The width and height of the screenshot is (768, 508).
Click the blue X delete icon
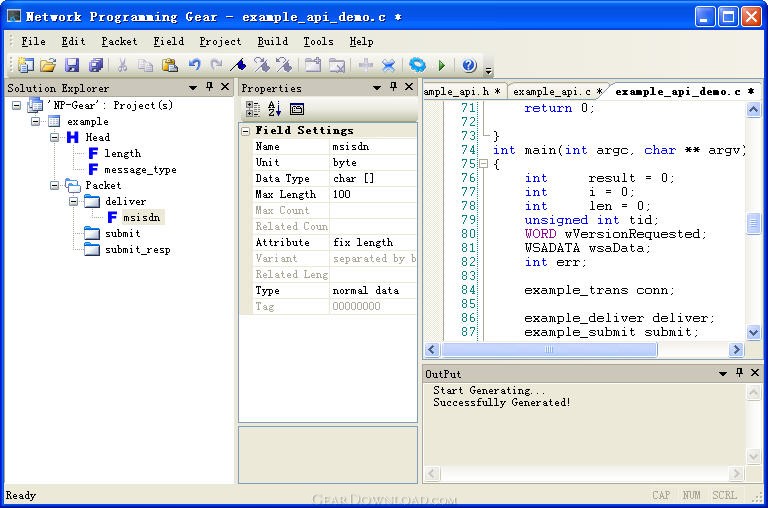388,65
